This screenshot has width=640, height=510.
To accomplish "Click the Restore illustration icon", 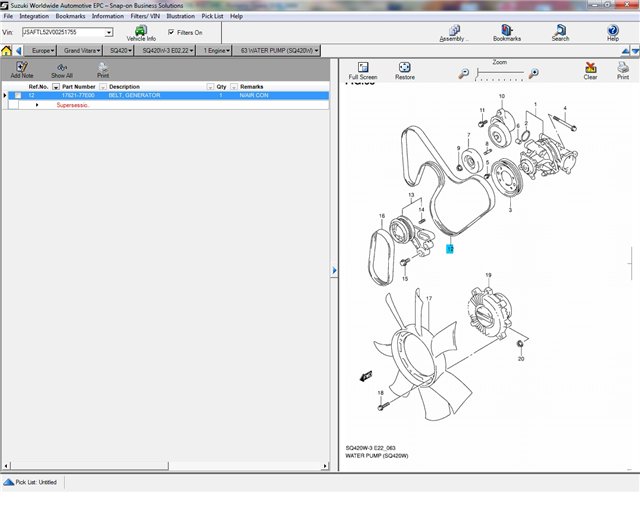I will (x=405, y=68).
